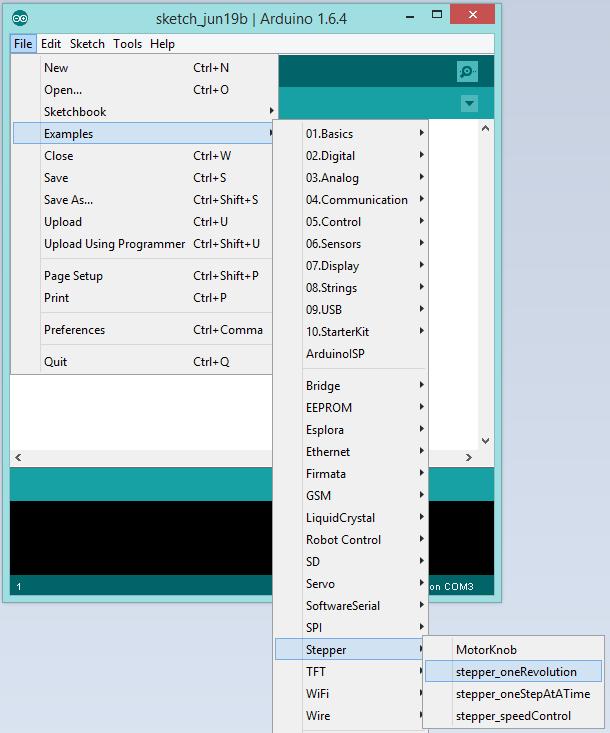Open the Sketch menu
This screenshot has width=610, height=733.
pyautogui.click(x=87, y=44)
